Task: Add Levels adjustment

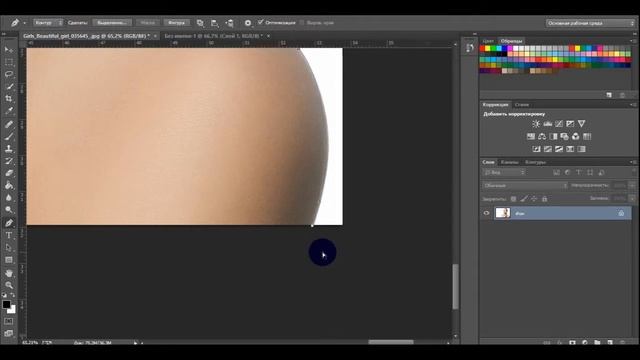Action: pyautogui.click(x=547, y=124)
